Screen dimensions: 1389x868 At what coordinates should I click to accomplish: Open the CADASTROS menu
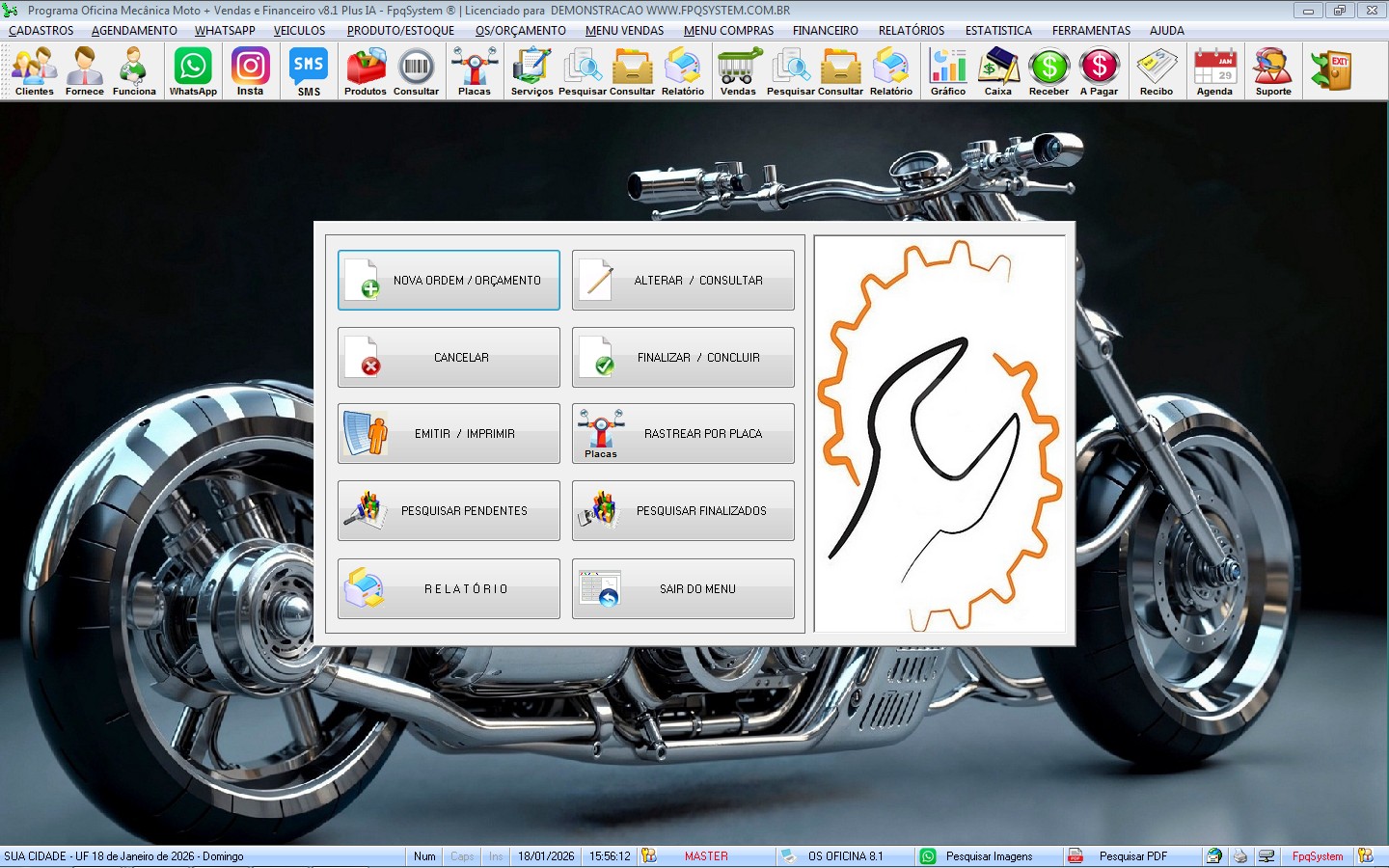(x=41, y=31)
